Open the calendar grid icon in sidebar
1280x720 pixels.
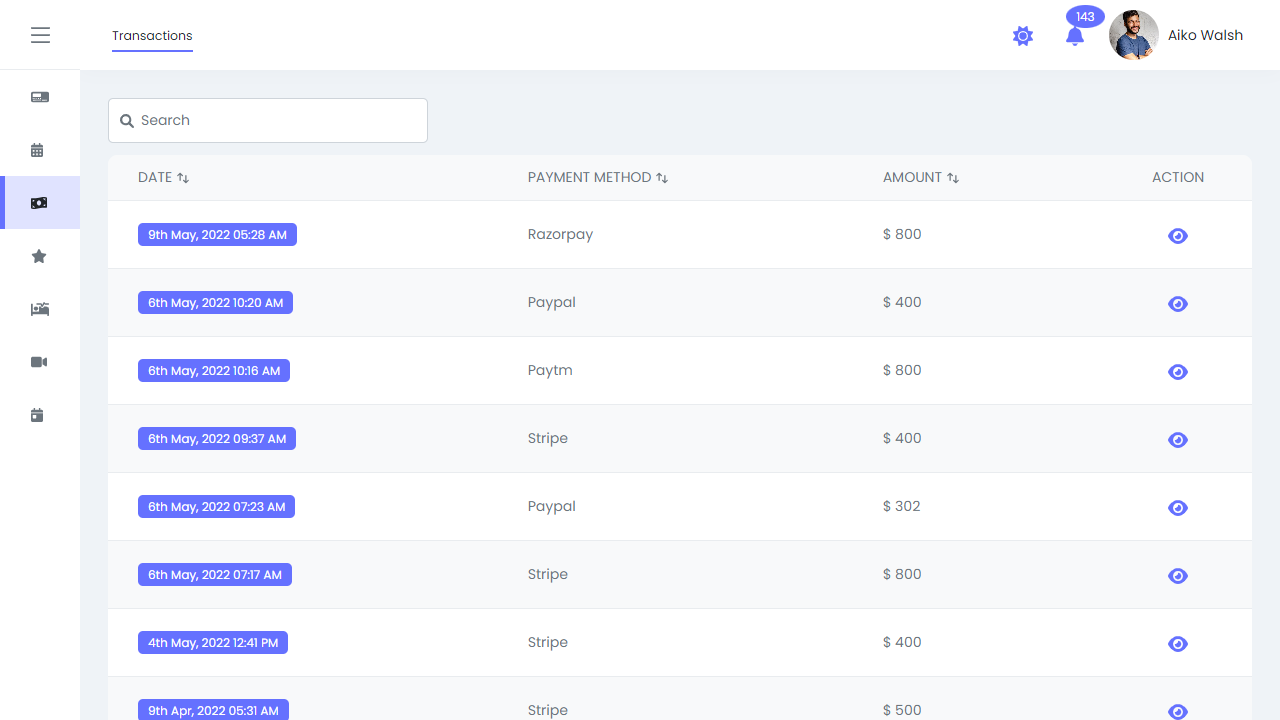[38, 150]
